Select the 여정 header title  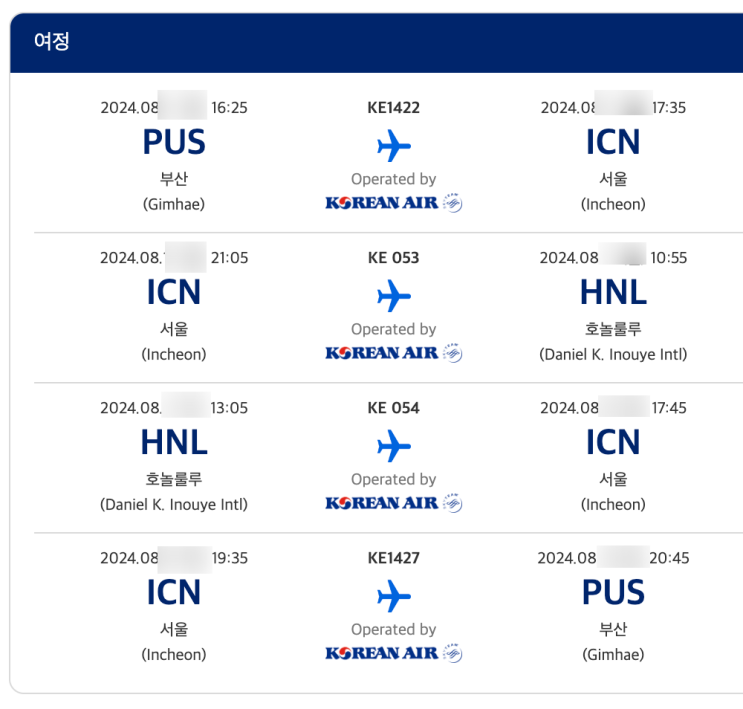pos(52,42)
